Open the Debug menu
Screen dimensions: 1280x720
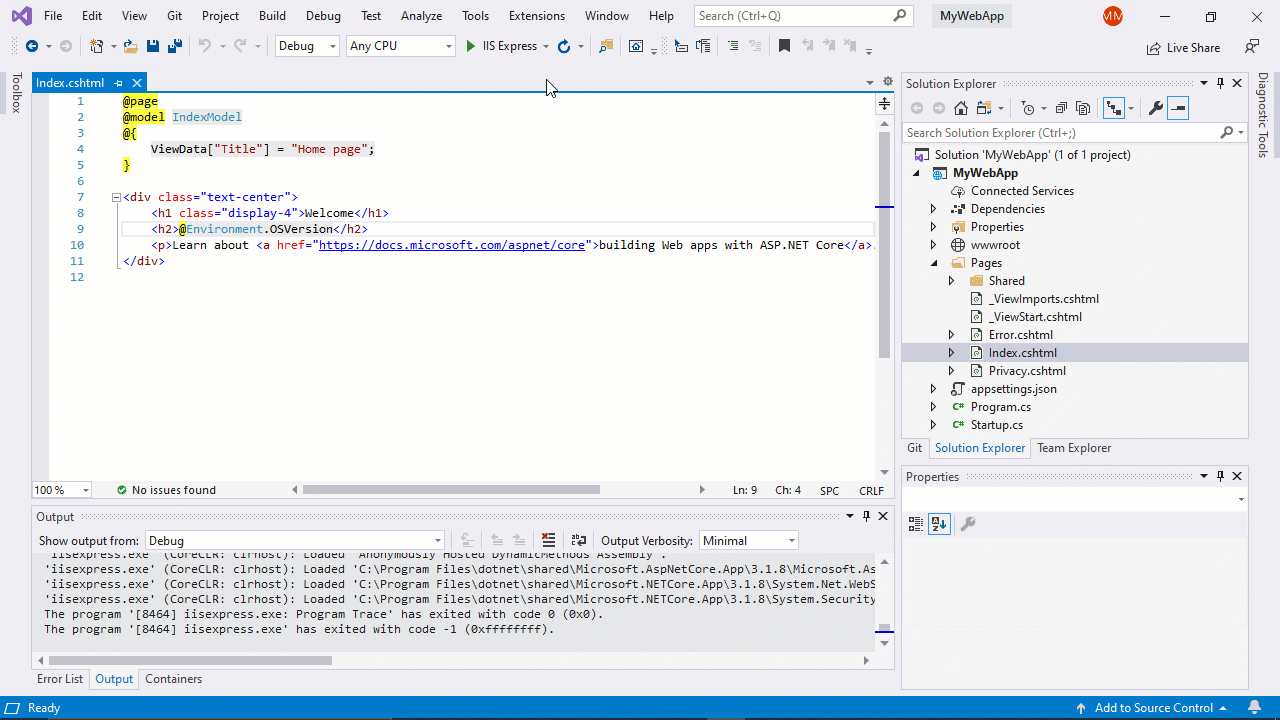coord(323,16)
